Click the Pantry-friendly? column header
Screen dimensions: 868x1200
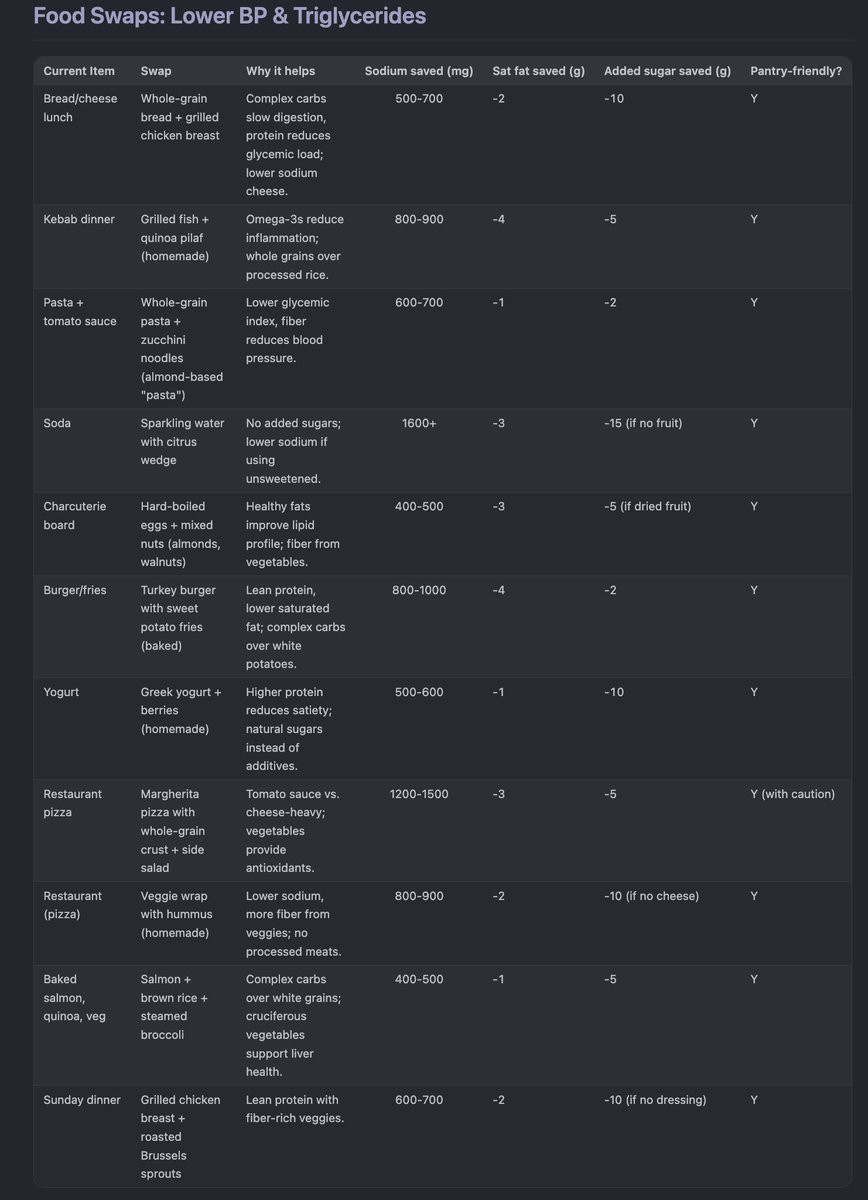[x=795, y=71]
